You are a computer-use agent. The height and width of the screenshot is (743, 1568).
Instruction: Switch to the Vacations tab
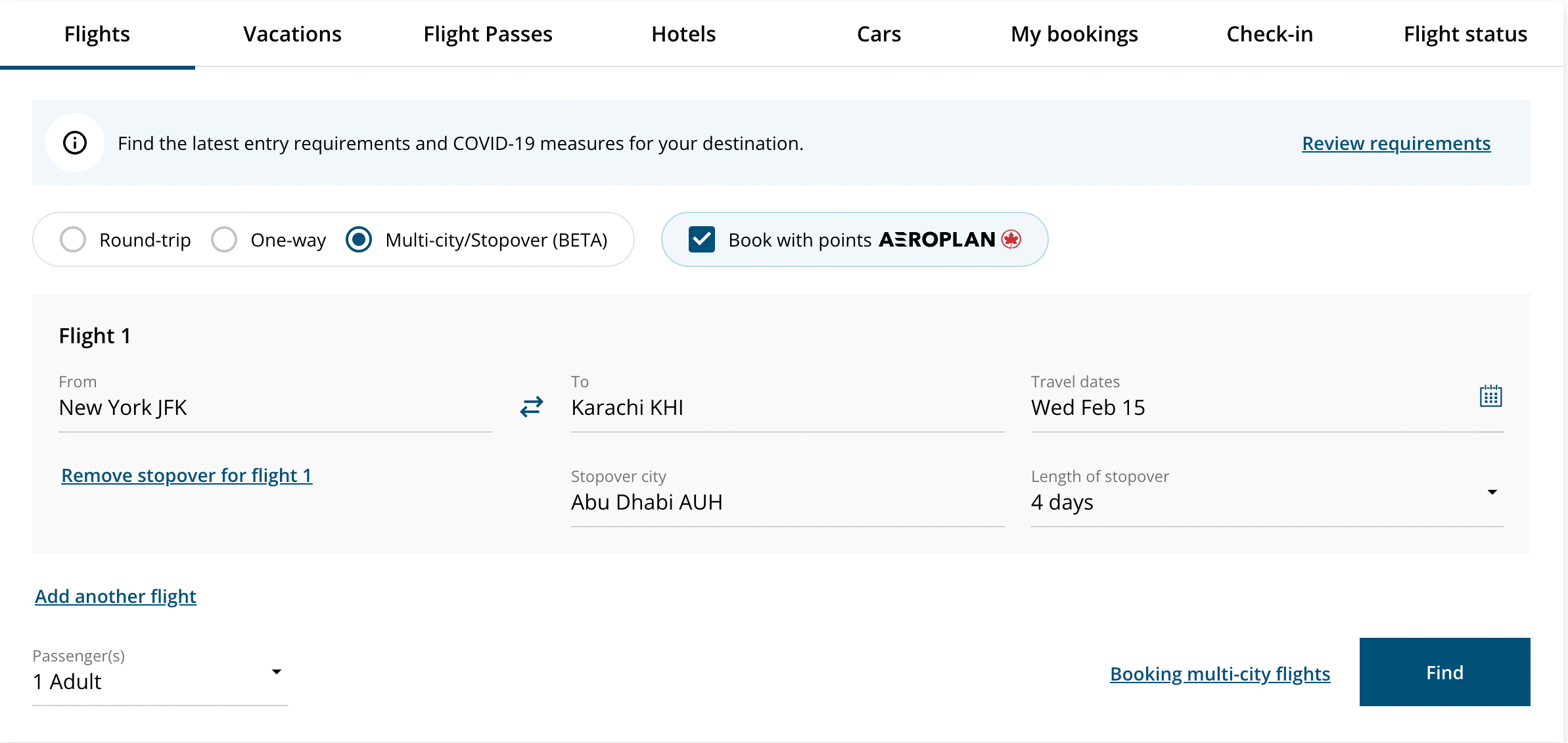pyautogui.click(x=292, y=34)
